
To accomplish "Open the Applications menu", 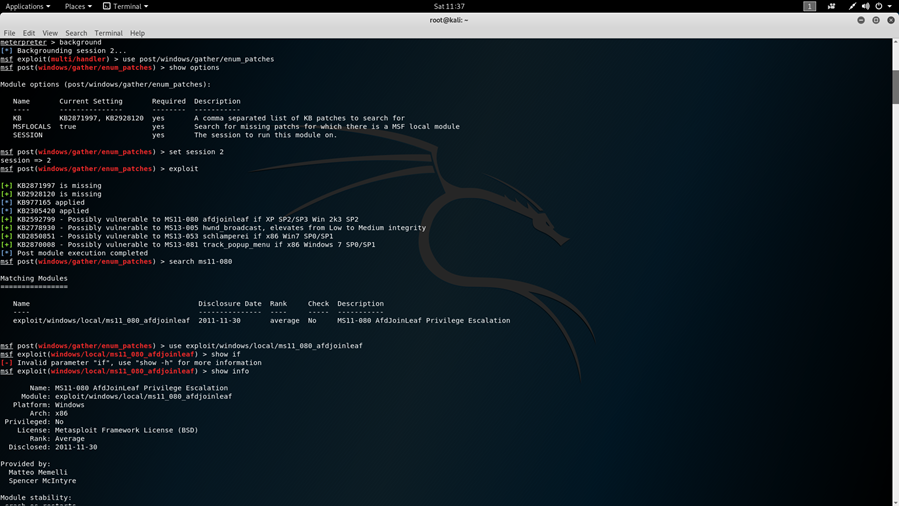I will [x=28, y=6].
